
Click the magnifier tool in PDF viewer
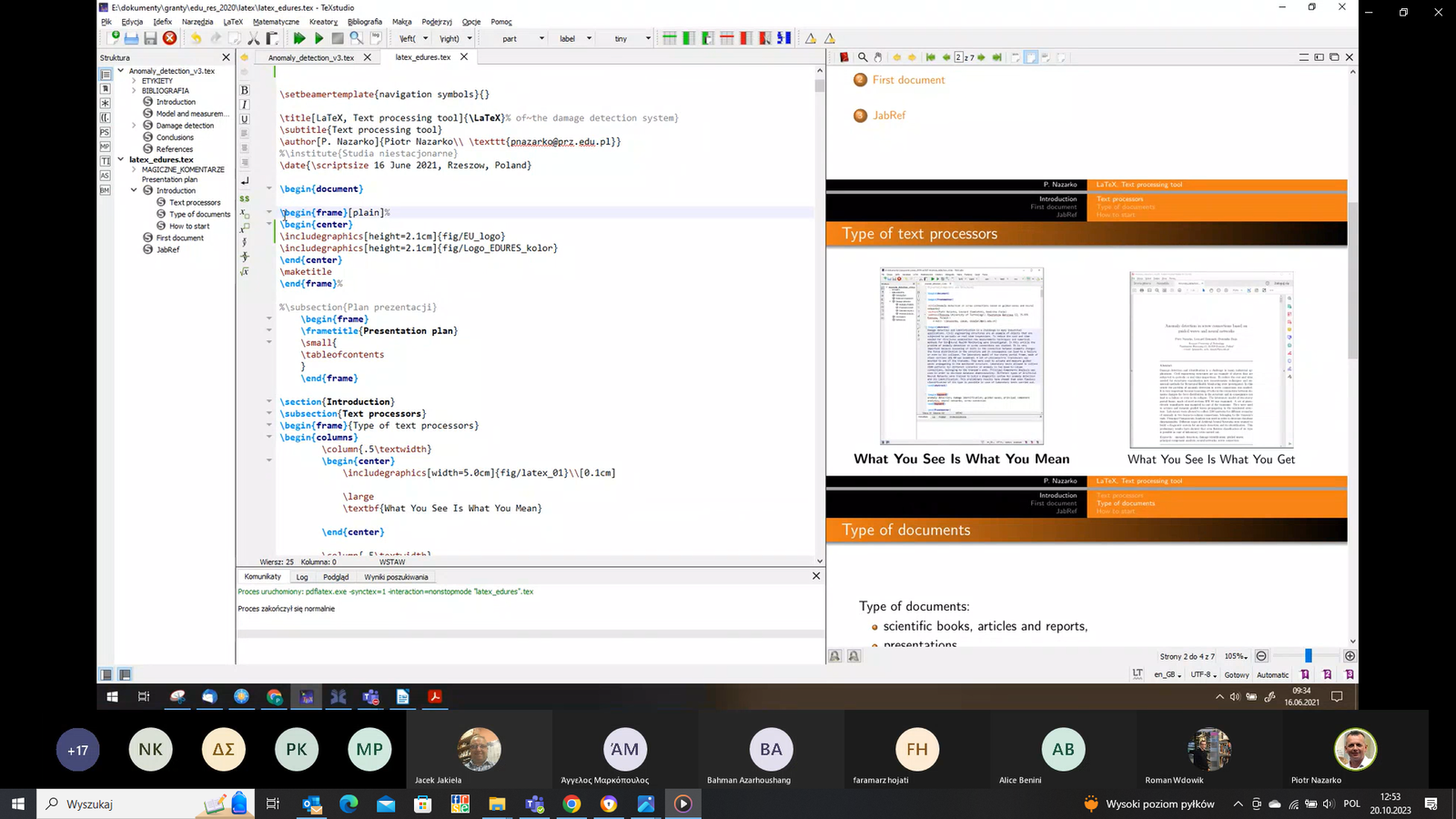(x=862, y=57)
